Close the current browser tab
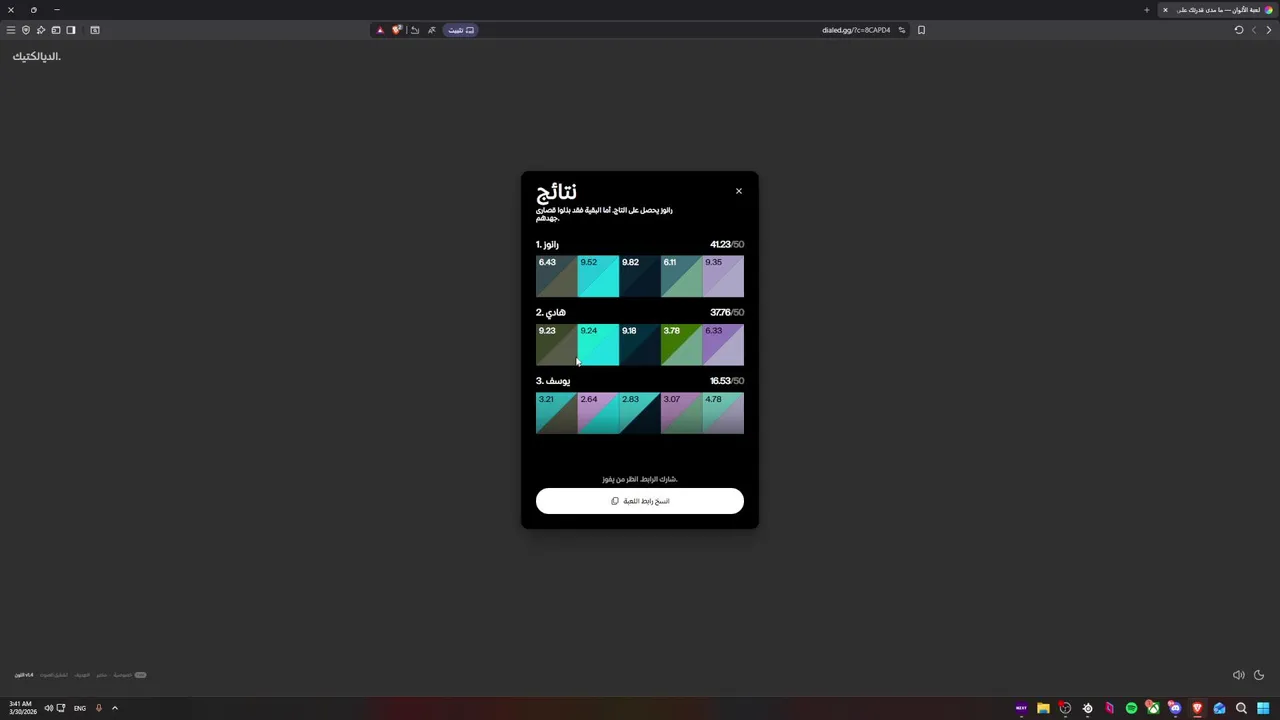This screenshot has width=1280, height=720. click(1165, 10)
